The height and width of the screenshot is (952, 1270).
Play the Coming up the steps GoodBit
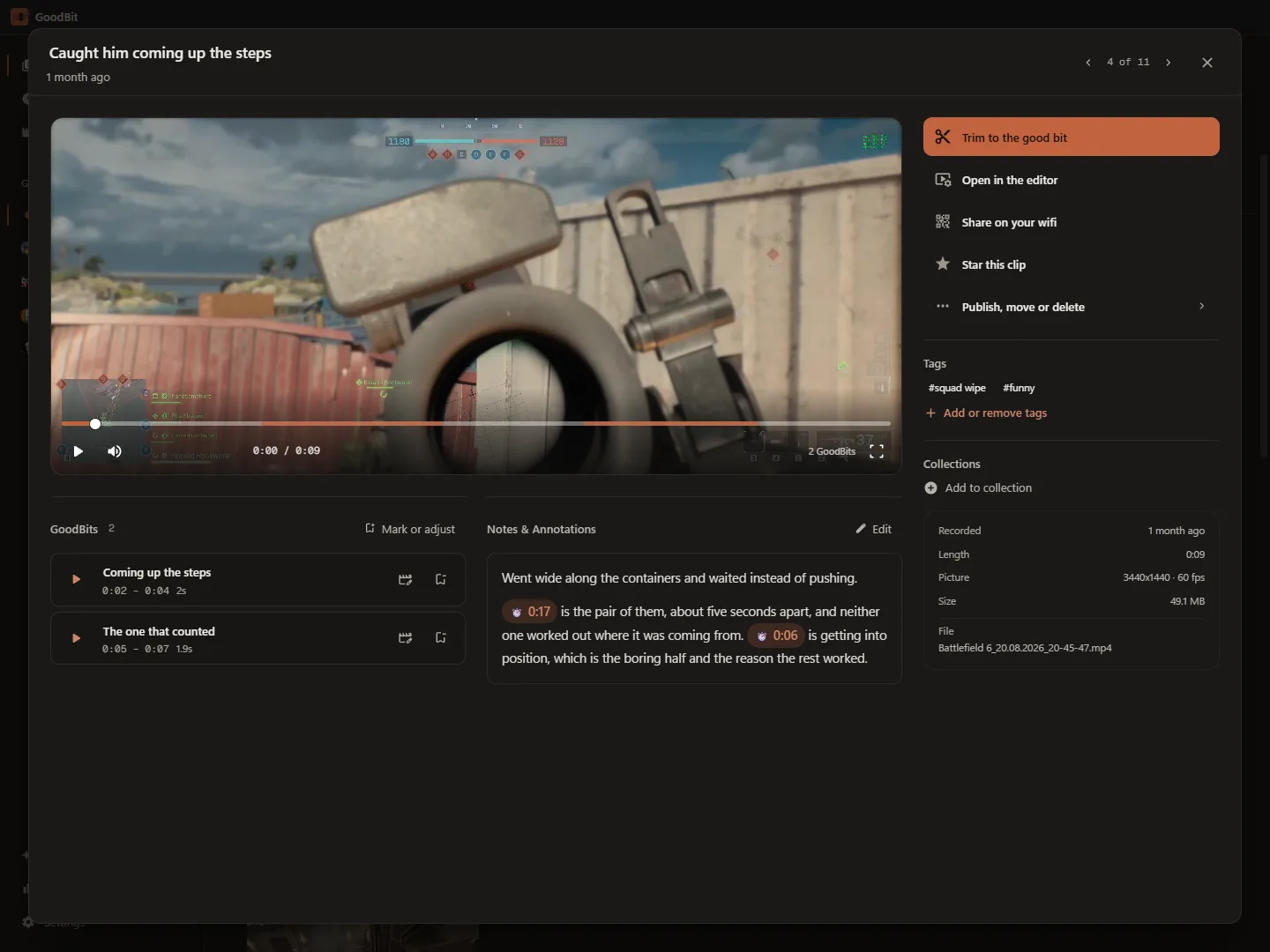pyautogui.click(x=76, y=579)
